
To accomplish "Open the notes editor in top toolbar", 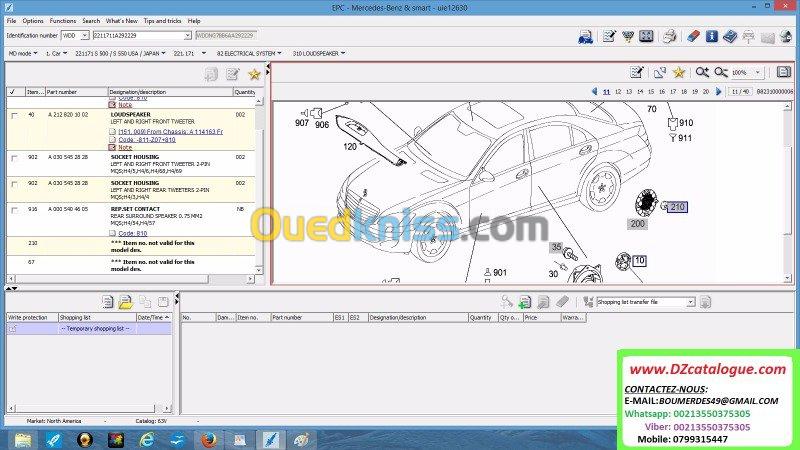I will (609, 36).
